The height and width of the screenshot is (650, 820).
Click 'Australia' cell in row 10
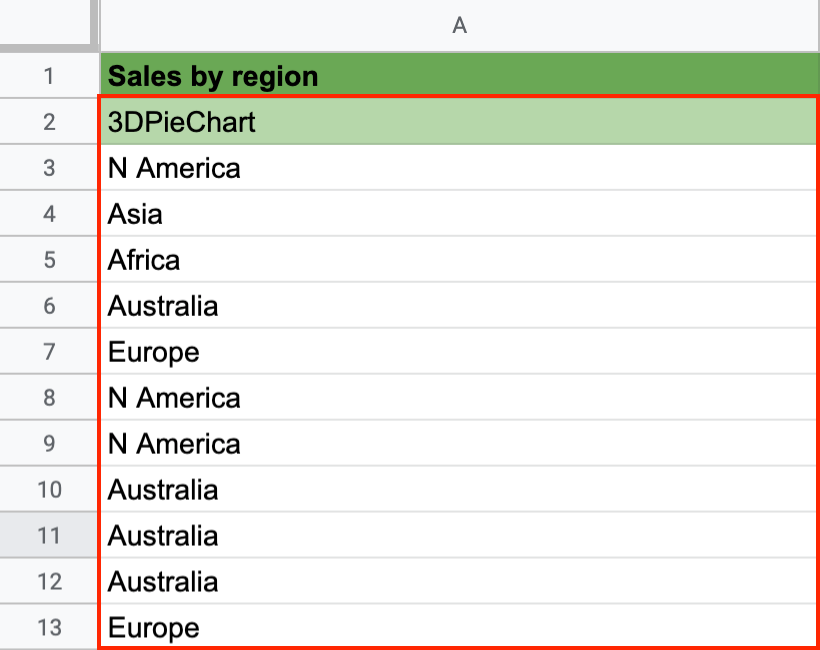[460, 489]
